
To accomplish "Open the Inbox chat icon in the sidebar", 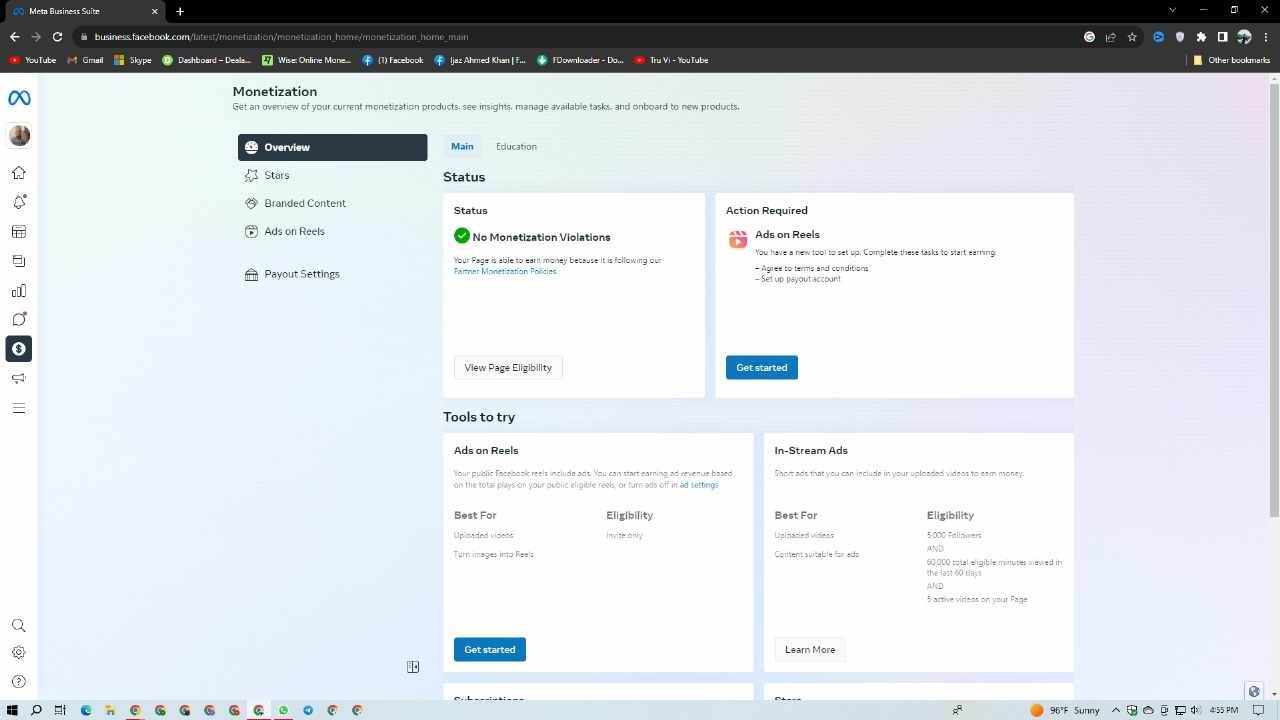I will (x=19, y=320).
